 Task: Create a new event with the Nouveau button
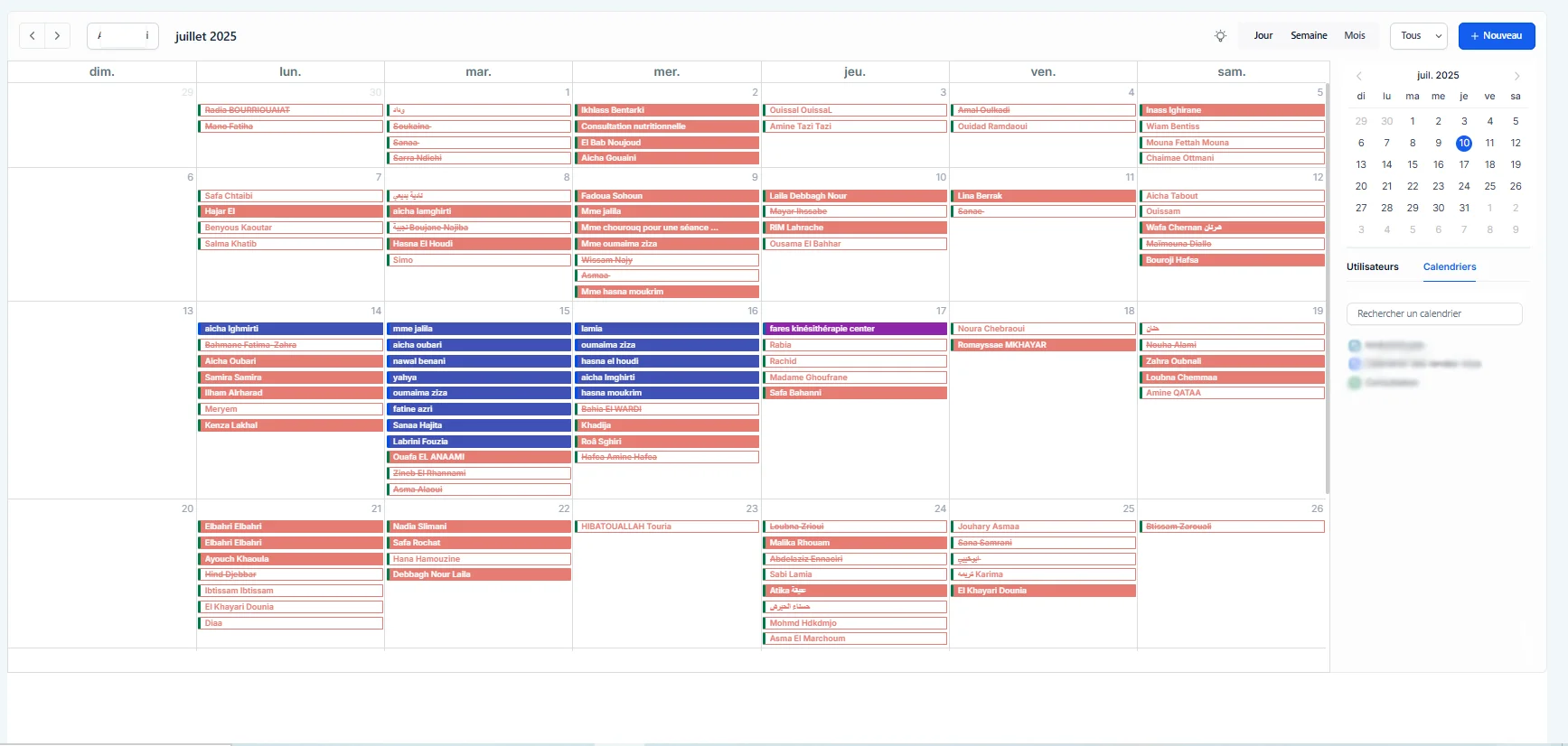coord(1497,36)
